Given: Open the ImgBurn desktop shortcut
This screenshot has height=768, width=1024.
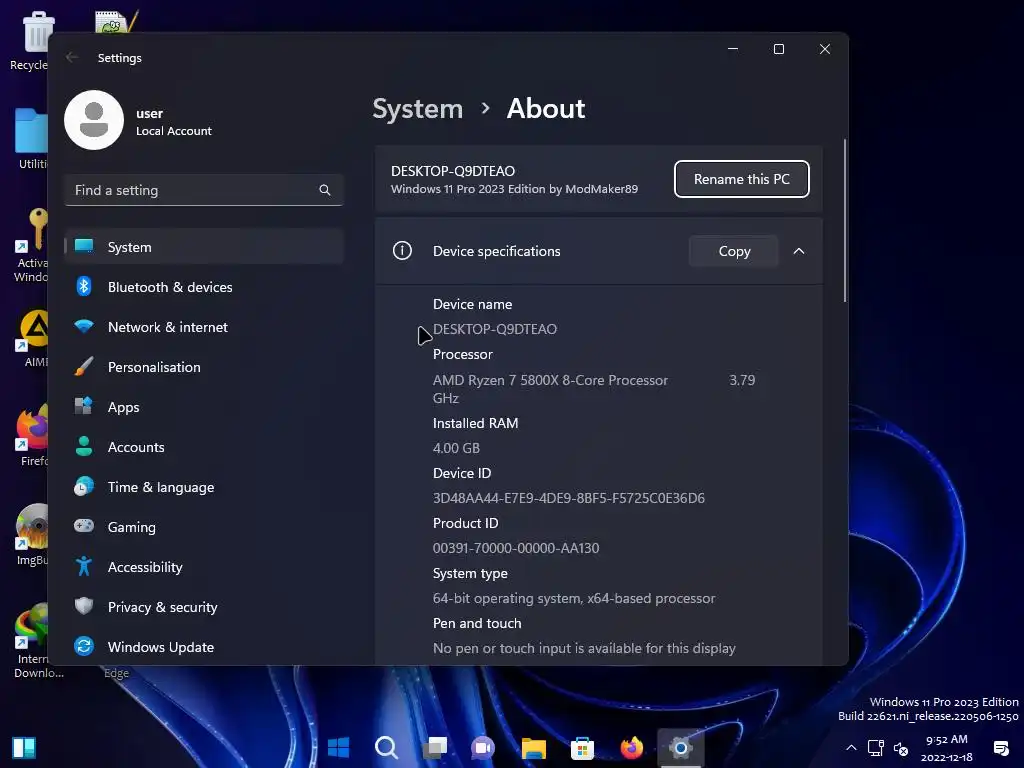Looking at the screenshot, I should [x=31, y=534].
